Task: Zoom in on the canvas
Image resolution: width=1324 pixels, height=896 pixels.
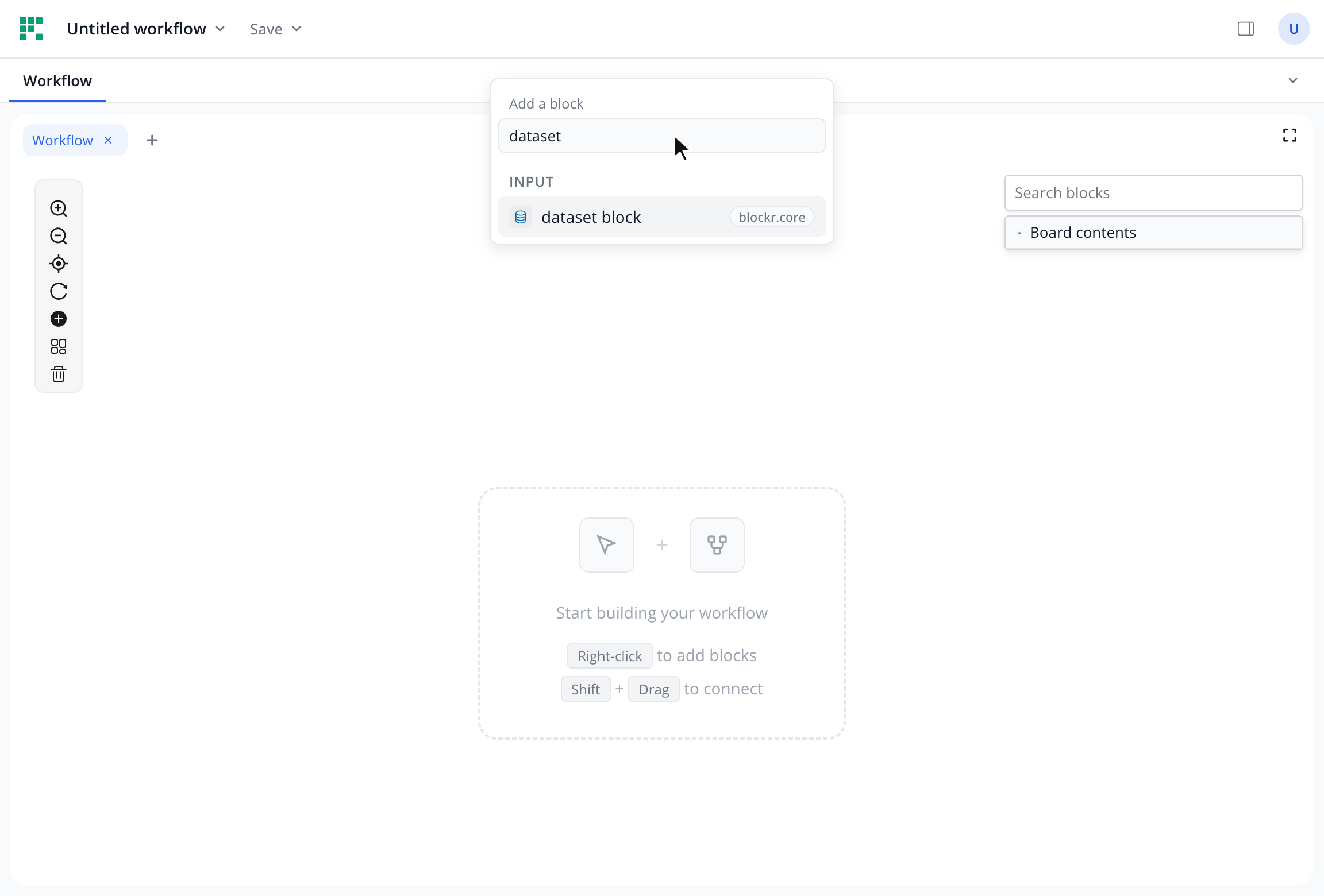Action: tap(59, 208)
